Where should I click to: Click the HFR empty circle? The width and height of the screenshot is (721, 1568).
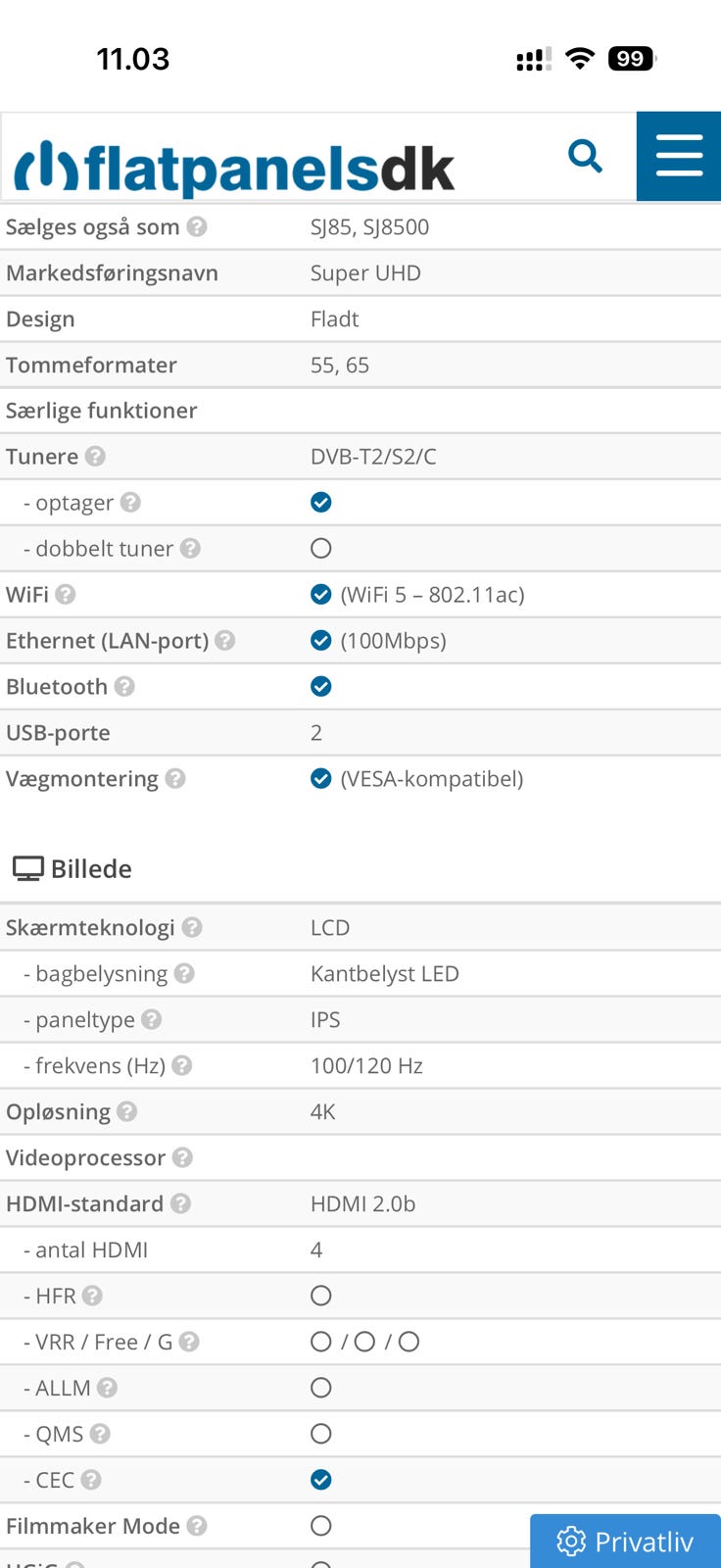(x=321, y=1296)
